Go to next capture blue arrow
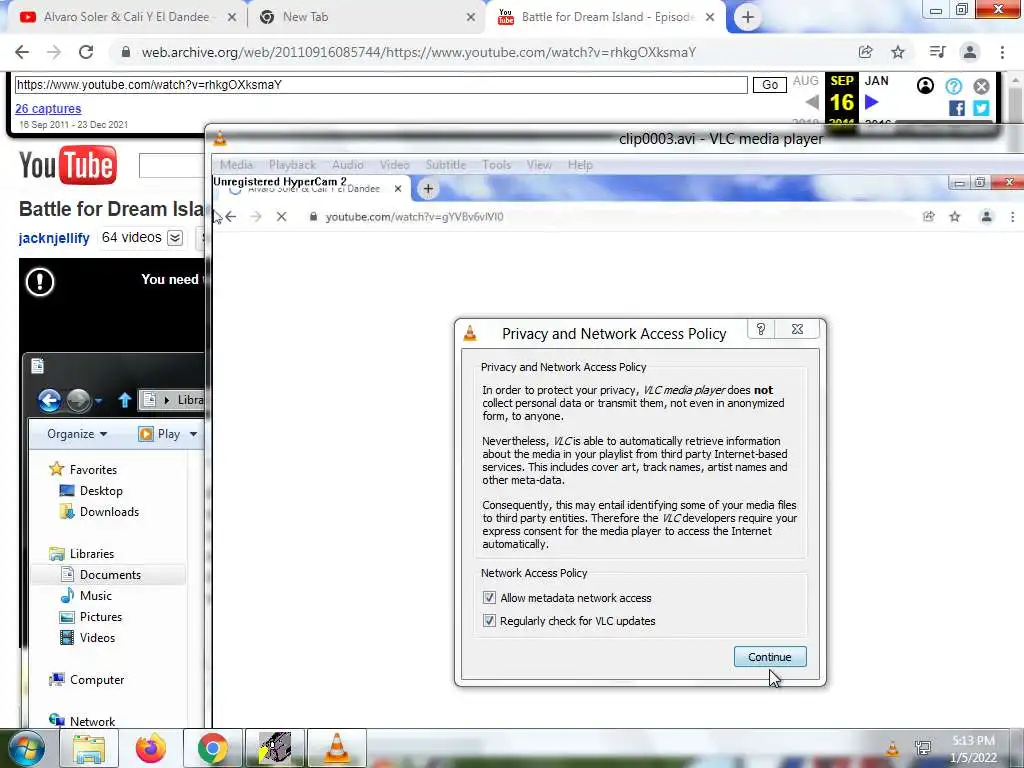Image resolution: width=1024 pixels, height=768 pixels. (x=871, y=102)
